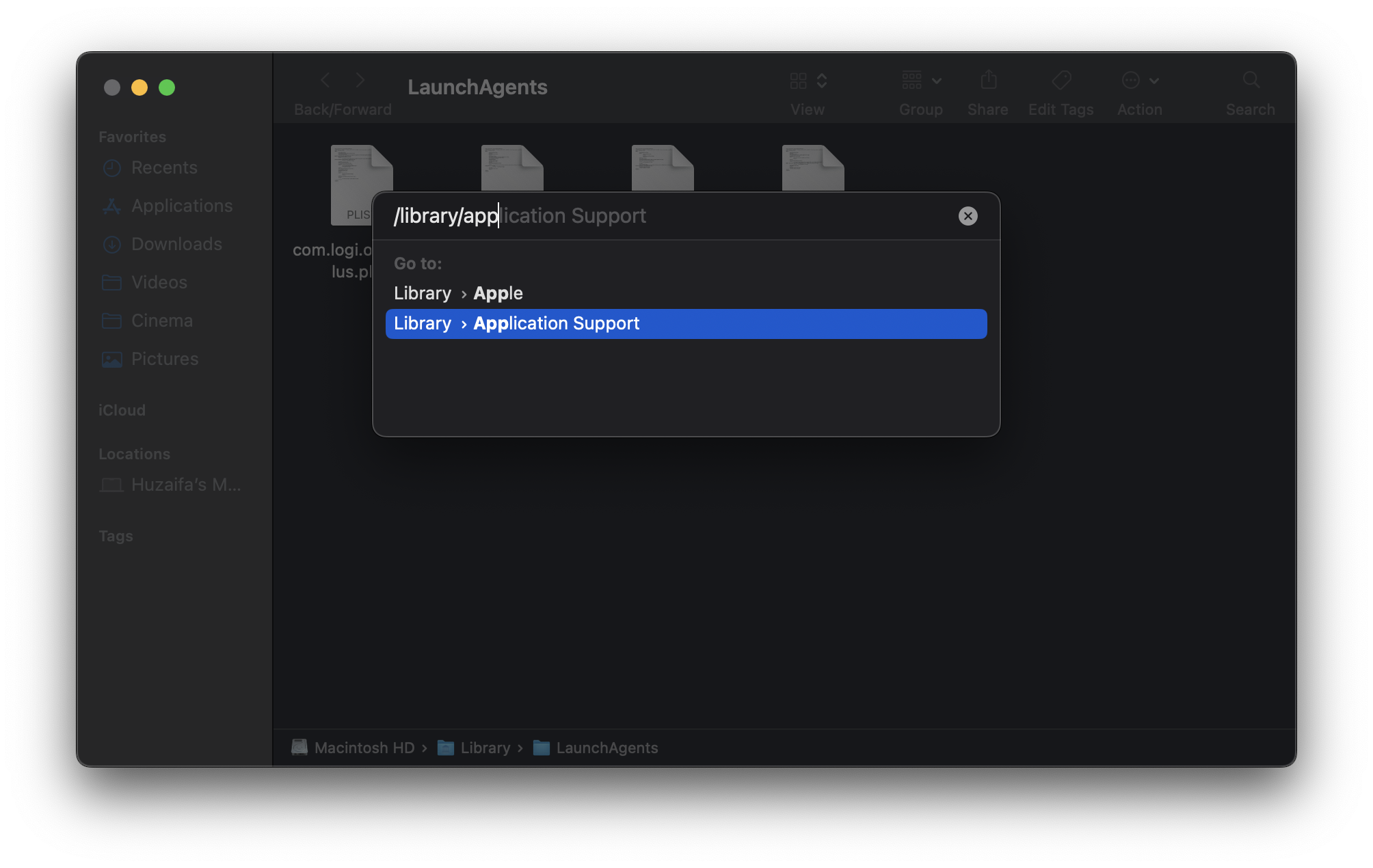Image resolution: width=1373 pixels, height=868 pixels.
Task: Open the Action ellipsis dropdown
Action: (x=1139, y=81)
